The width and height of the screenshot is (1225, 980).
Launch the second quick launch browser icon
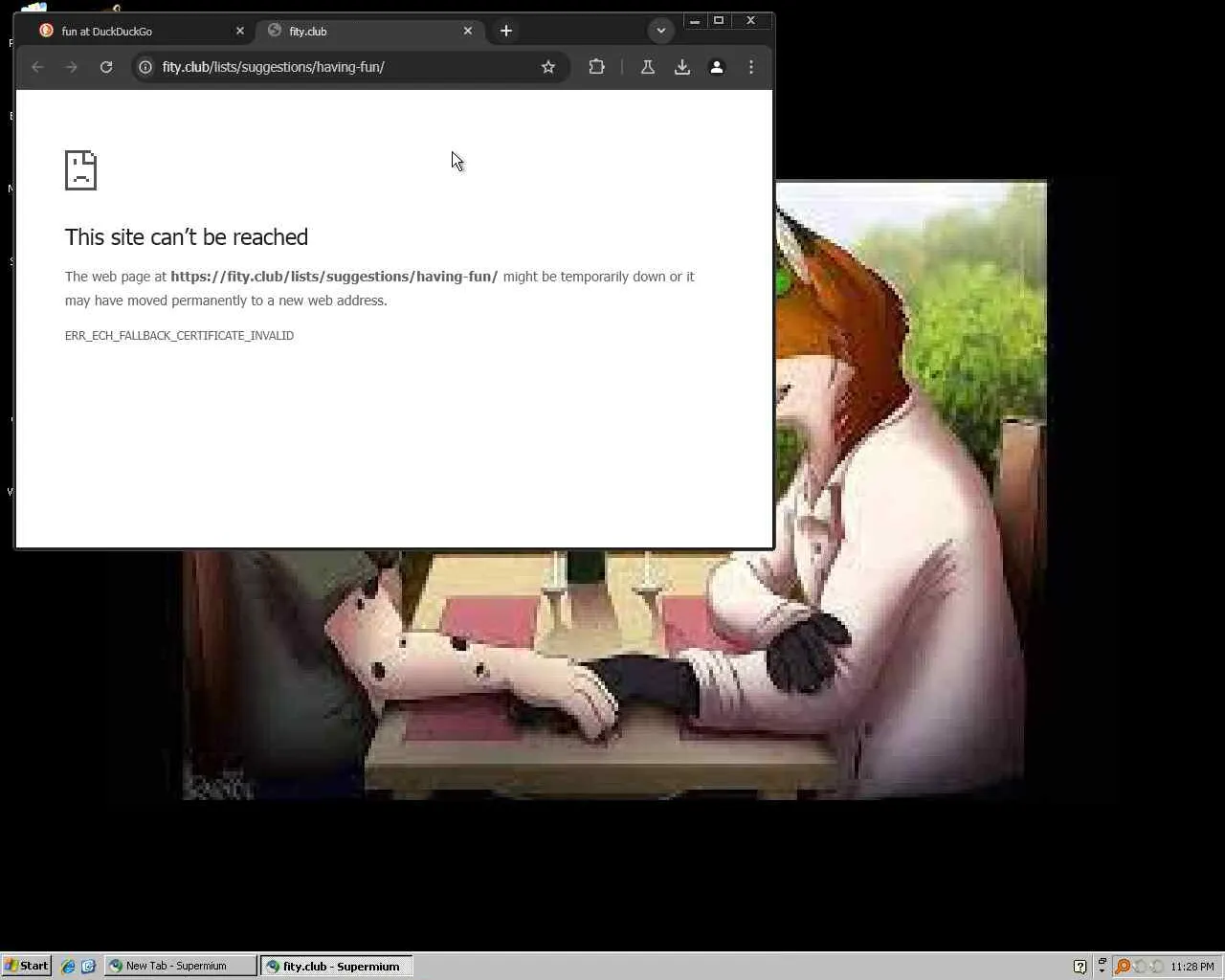(x=88, y=967)
